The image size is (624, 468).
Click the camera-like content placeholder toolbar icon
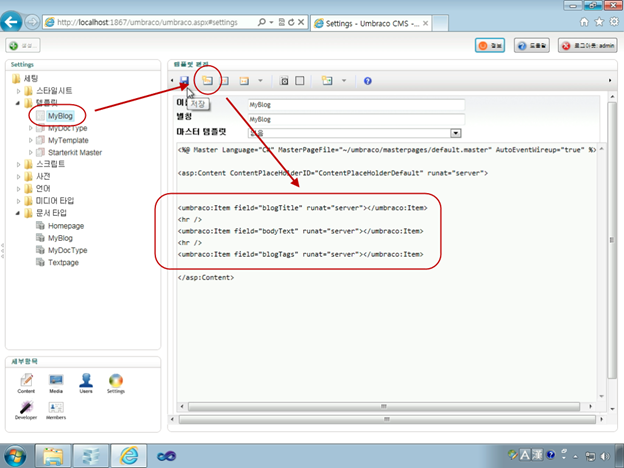[x=284, y=81]
